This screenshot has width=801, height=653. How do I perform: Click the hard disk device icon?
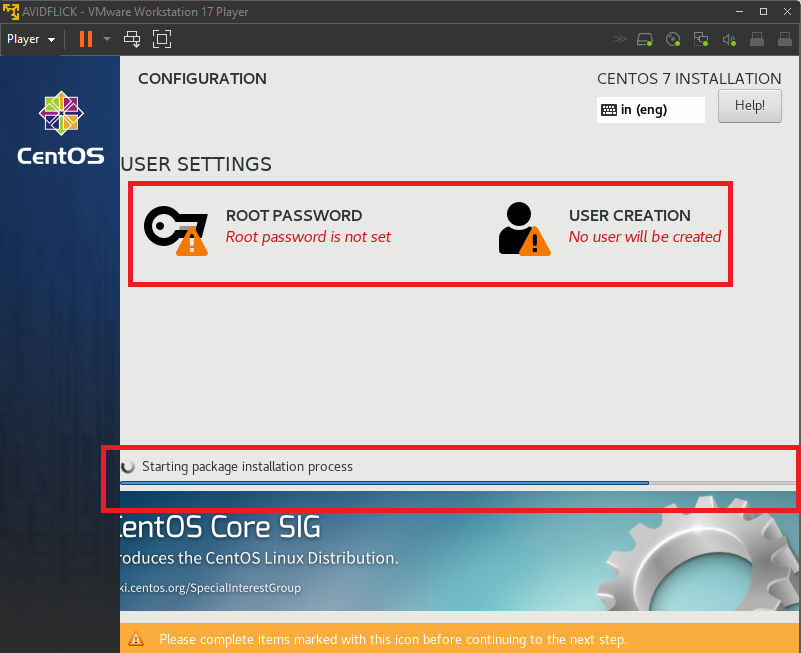click(646, 40)
